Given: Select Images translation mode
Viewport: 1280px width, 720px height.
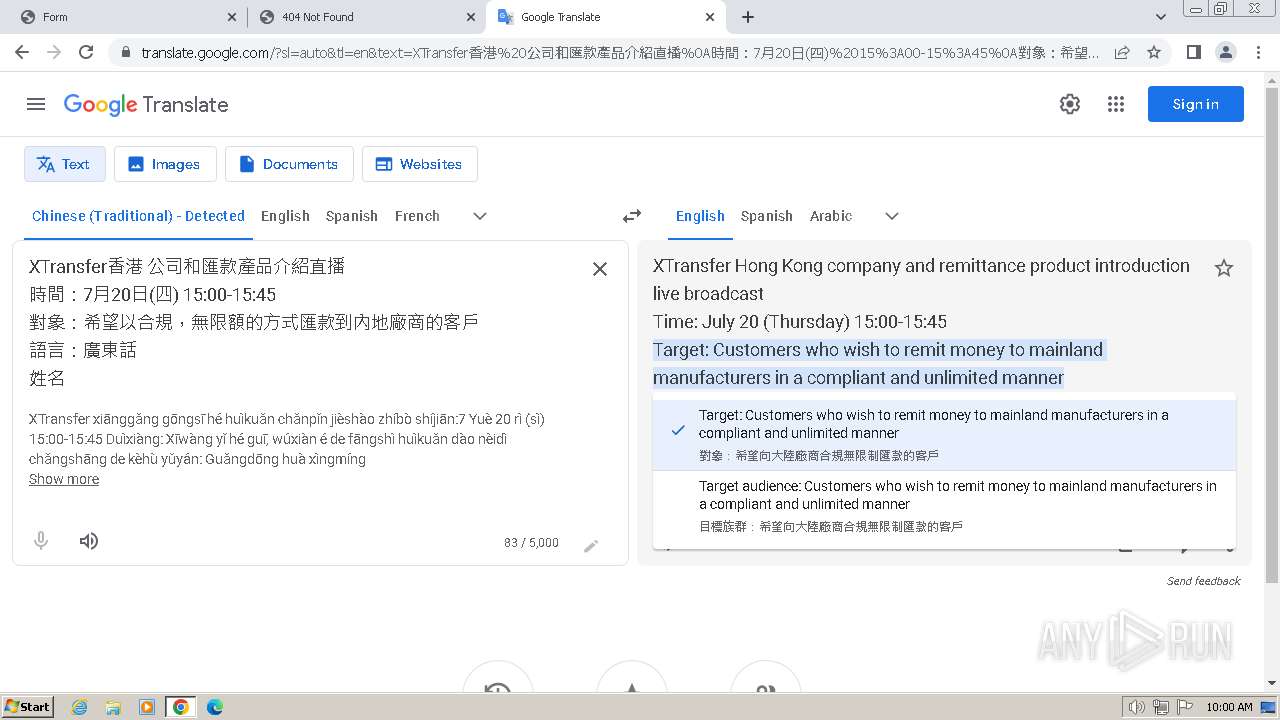Looking at the screenshot, I should click(165, 164).
